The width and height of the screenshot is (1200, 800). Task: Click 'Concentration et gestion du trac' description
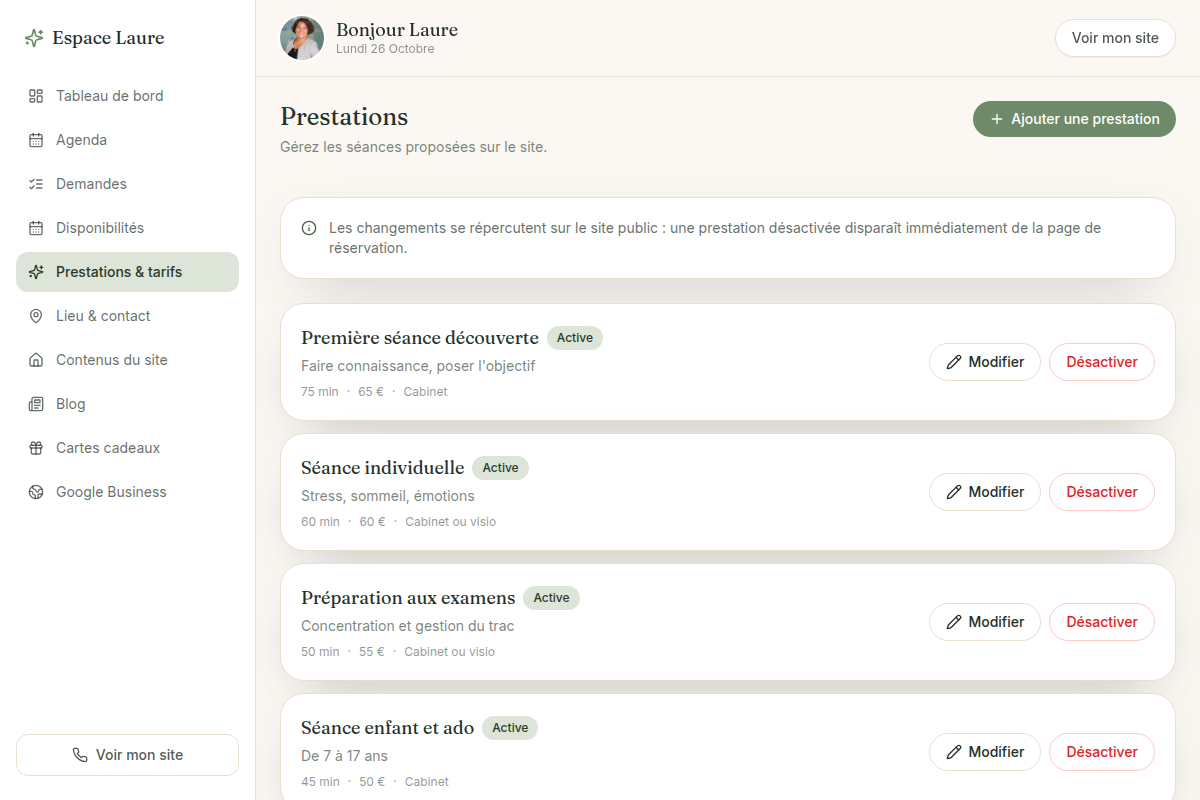(x=408, y=626)
